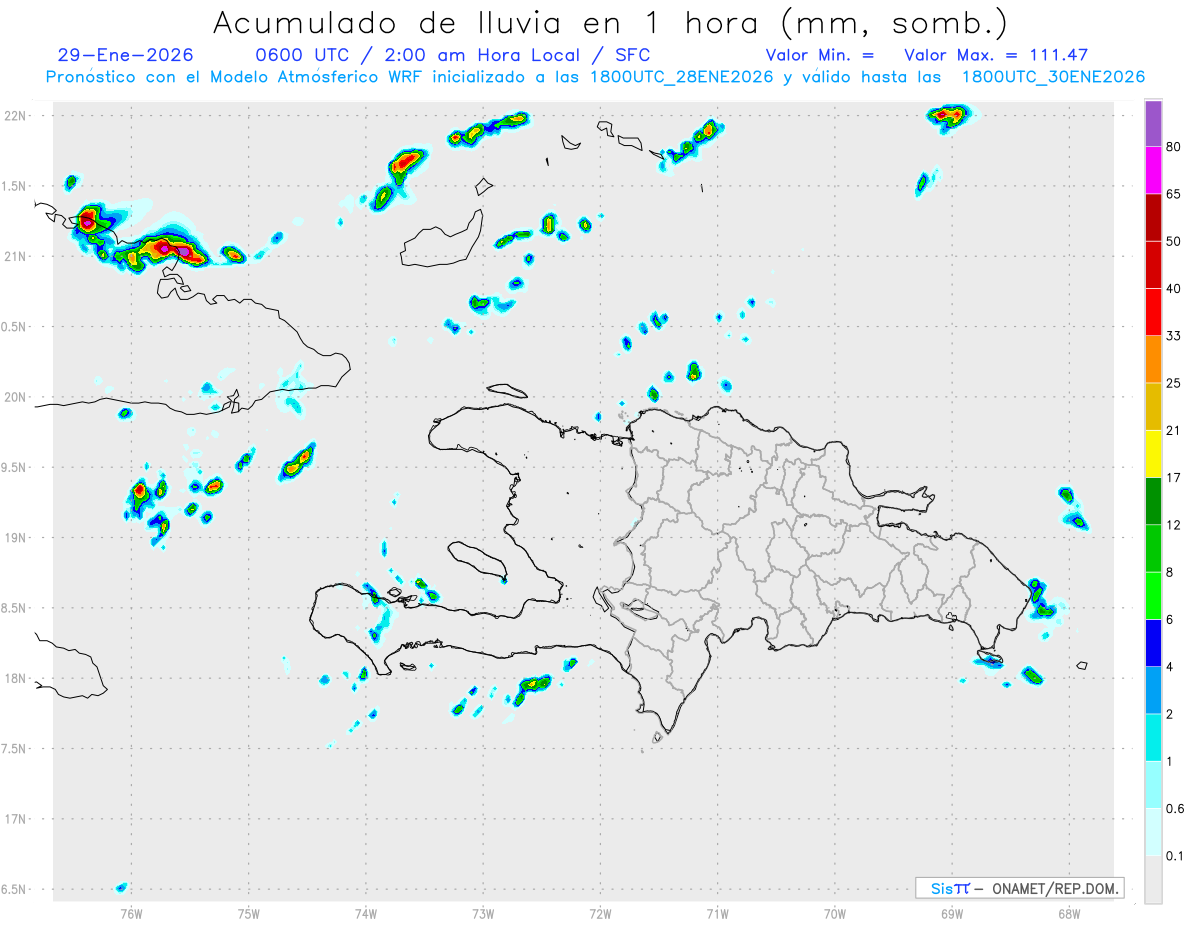Click the palest cyan segment between 0.1 and 0.6

pyautogui.click(x=1153, y=831)
